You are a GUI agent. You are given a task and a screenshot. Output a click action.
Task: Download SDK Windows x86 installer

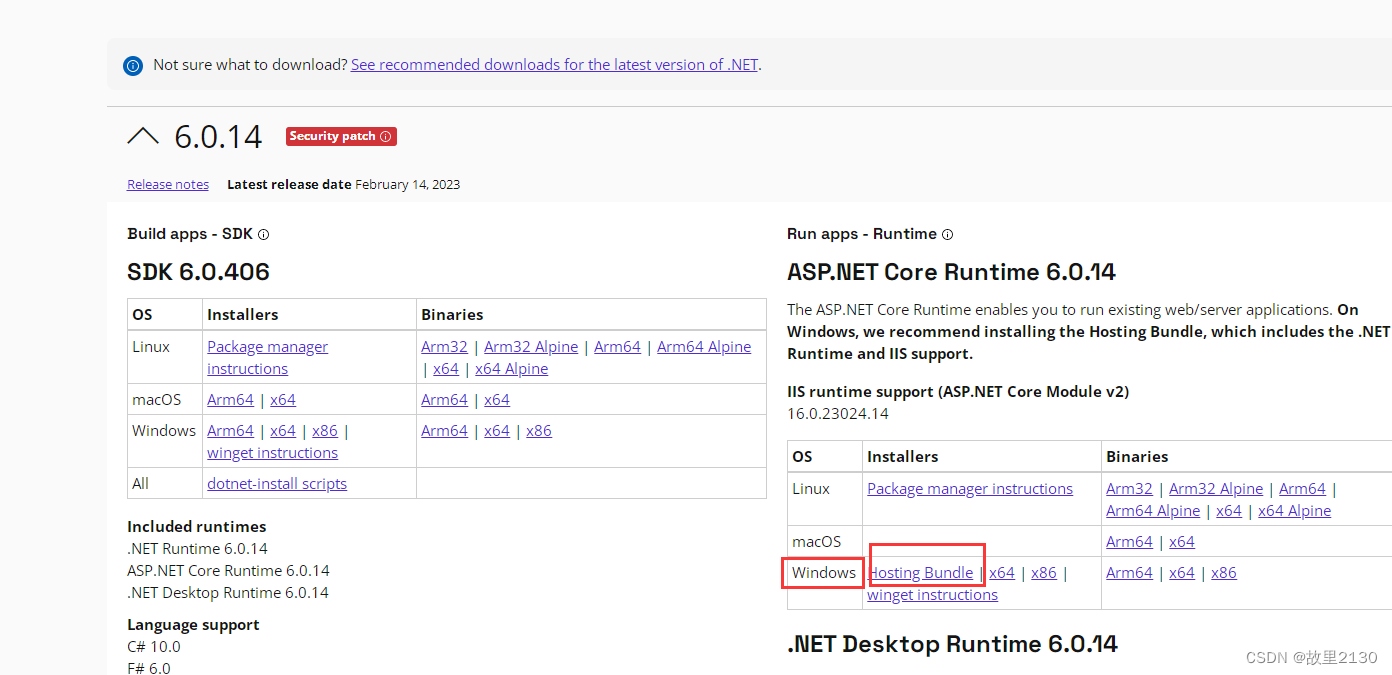tap(325, 430)
